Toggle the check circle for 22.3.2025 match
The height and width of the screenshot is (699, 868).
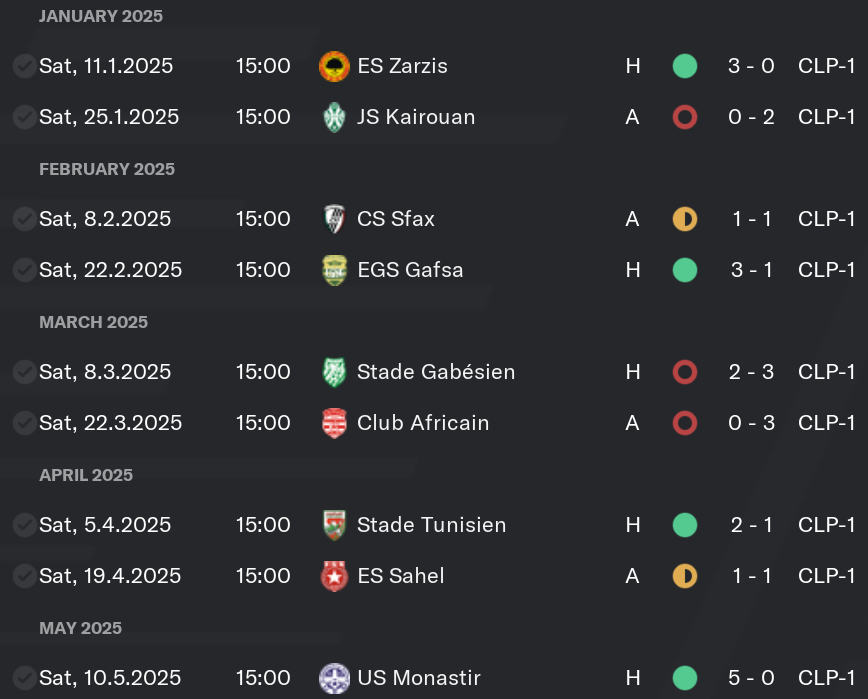pos(24,423)
